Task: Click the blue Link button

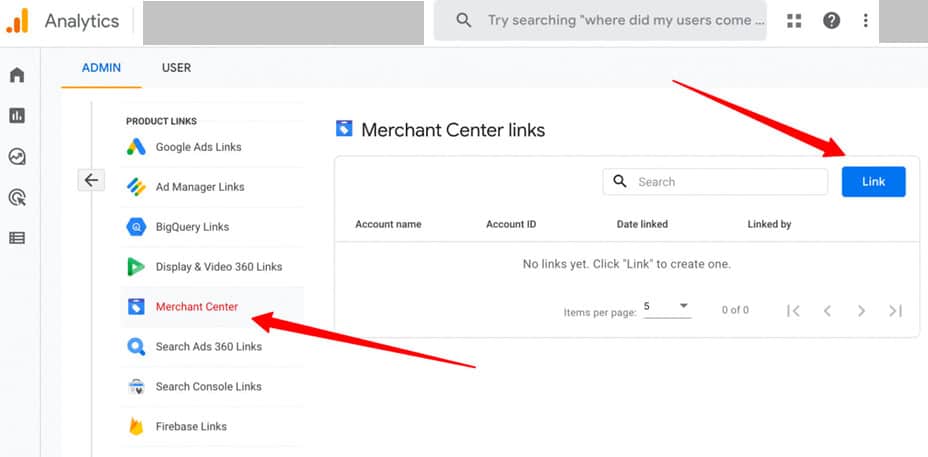Action: click(x=874, y=182)
